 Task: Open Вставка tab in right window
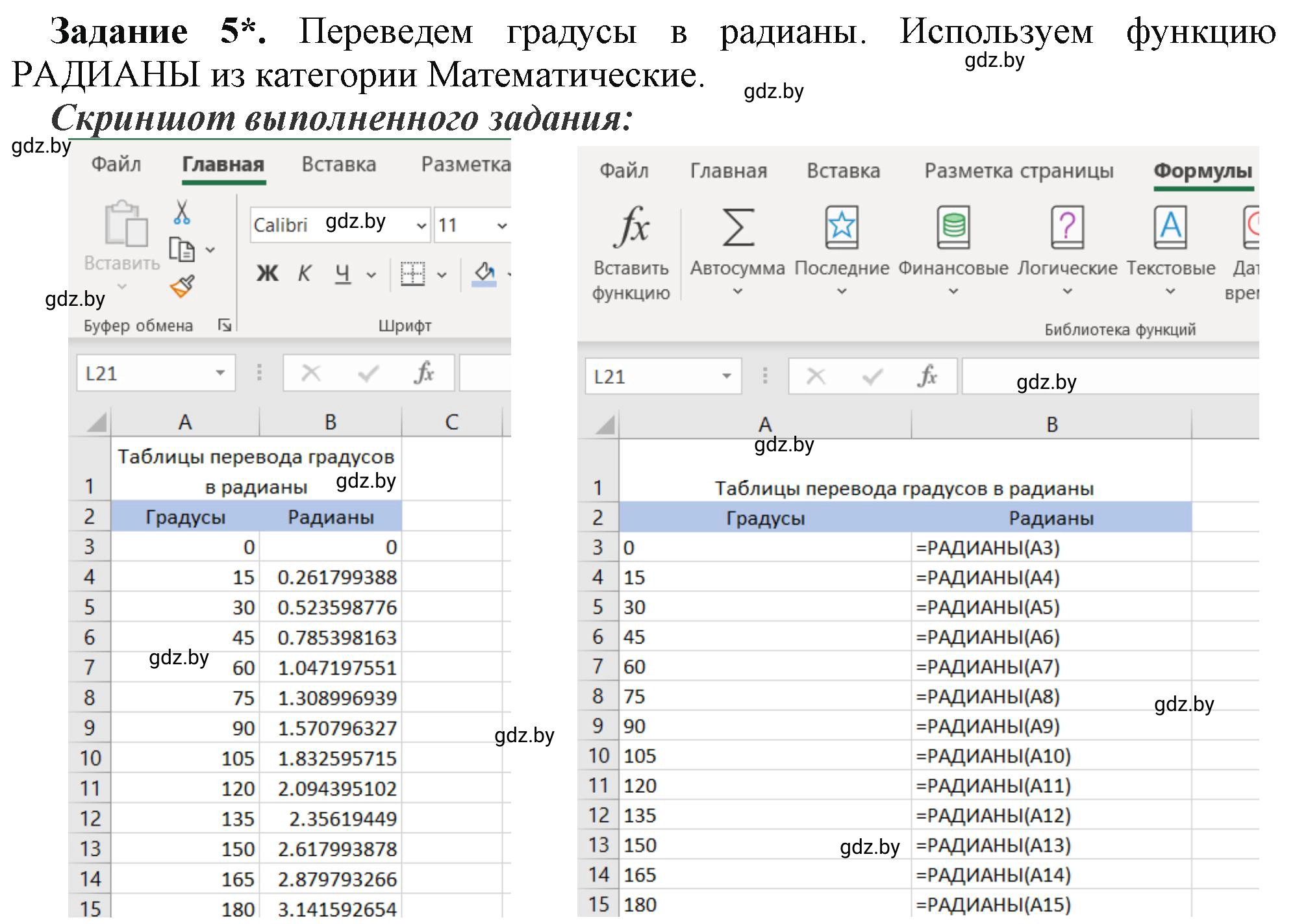844,171
